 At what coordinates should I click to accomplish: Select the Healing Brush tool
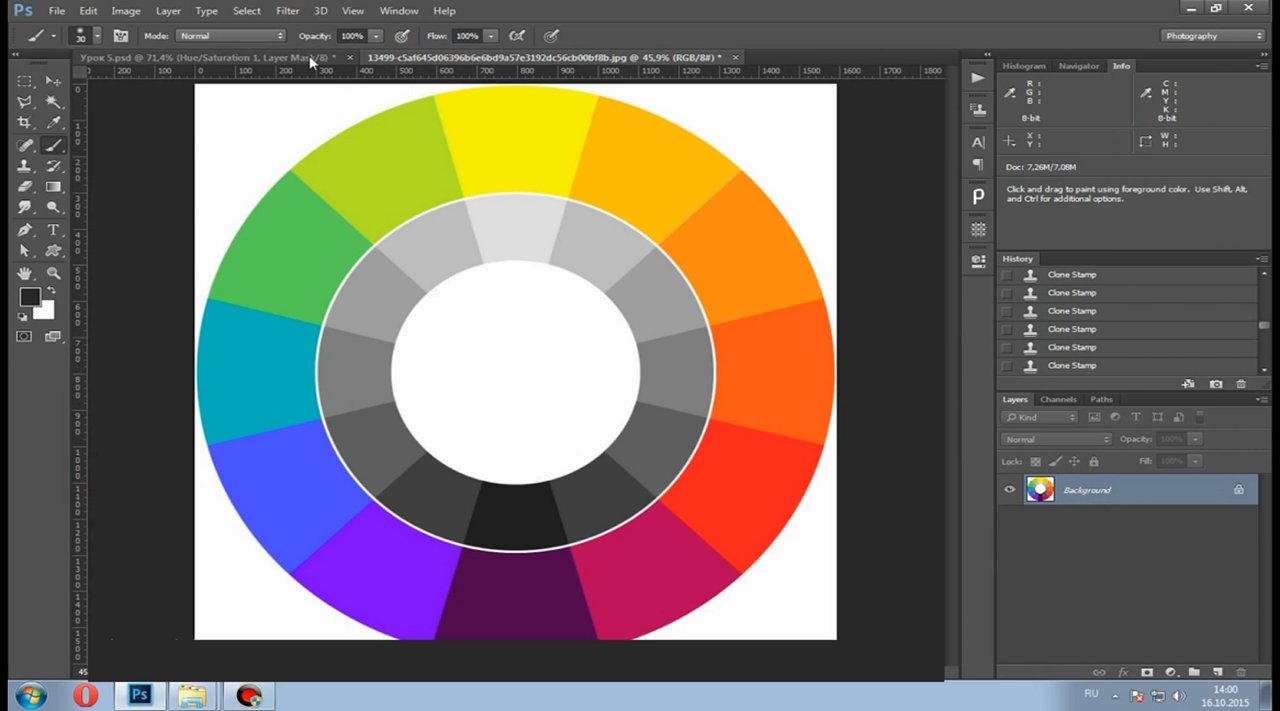[x=25, y=145]
